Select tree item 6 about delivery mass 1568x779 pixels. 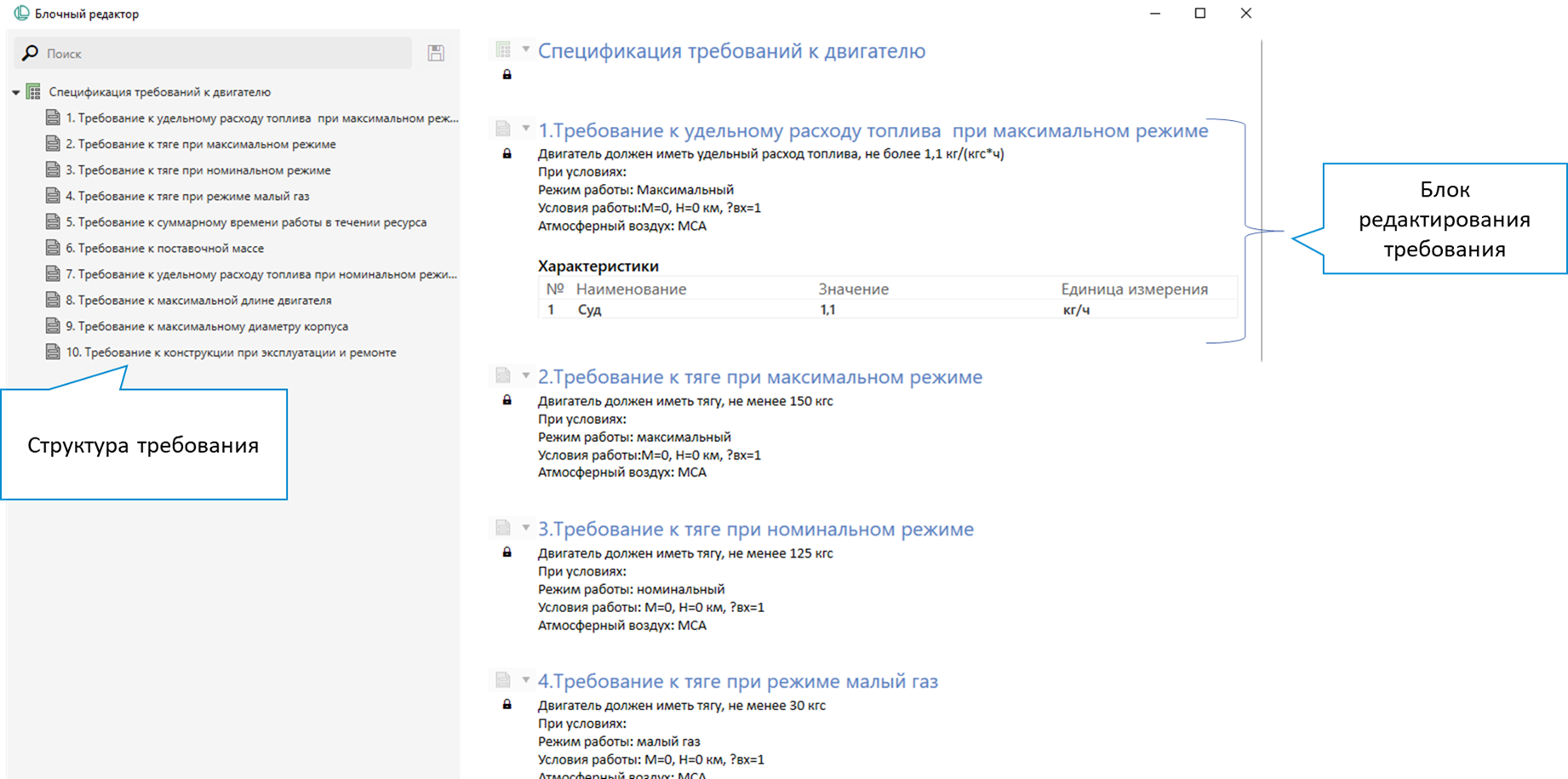tap(164, 249)
